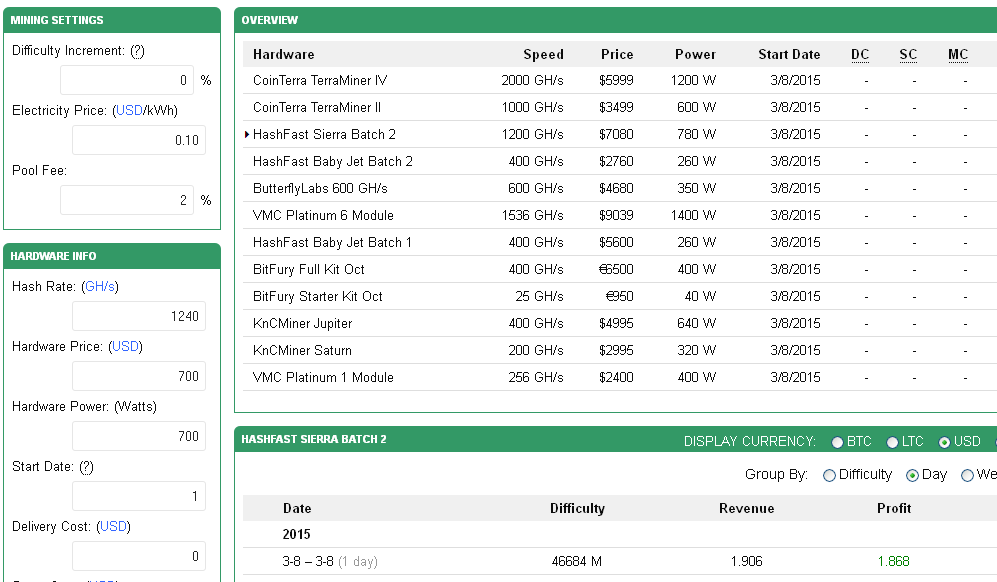Select the ButterflyLabs 600 GH/s row
Screen dimensions: 997x582
click(x=620, y=189)
